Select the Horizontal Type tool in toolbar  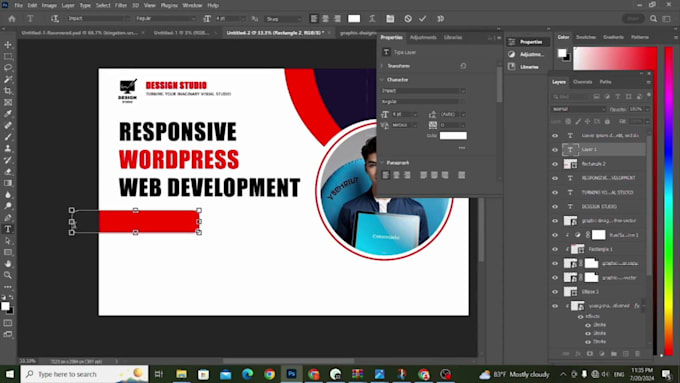(8, 229)
